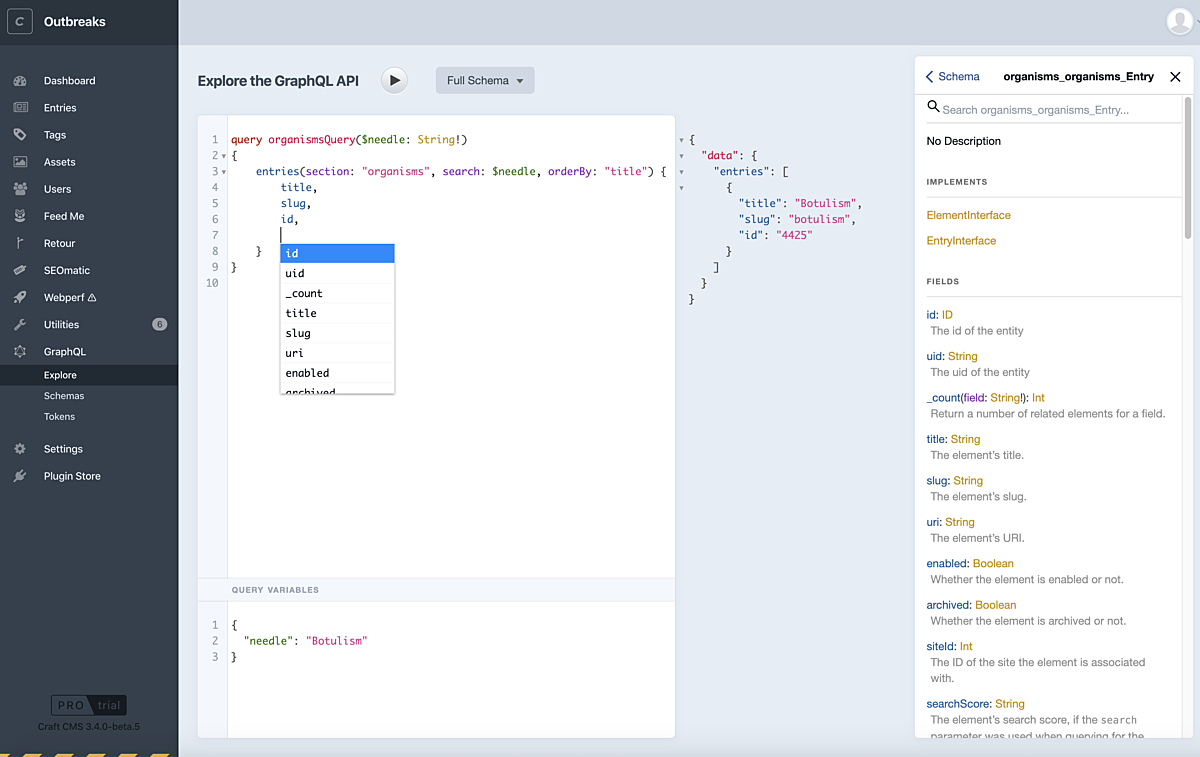The width and height of the screenshot is (1200, 757).
Task: Select "id" in autocomplete list
Action: click(337, 253)
